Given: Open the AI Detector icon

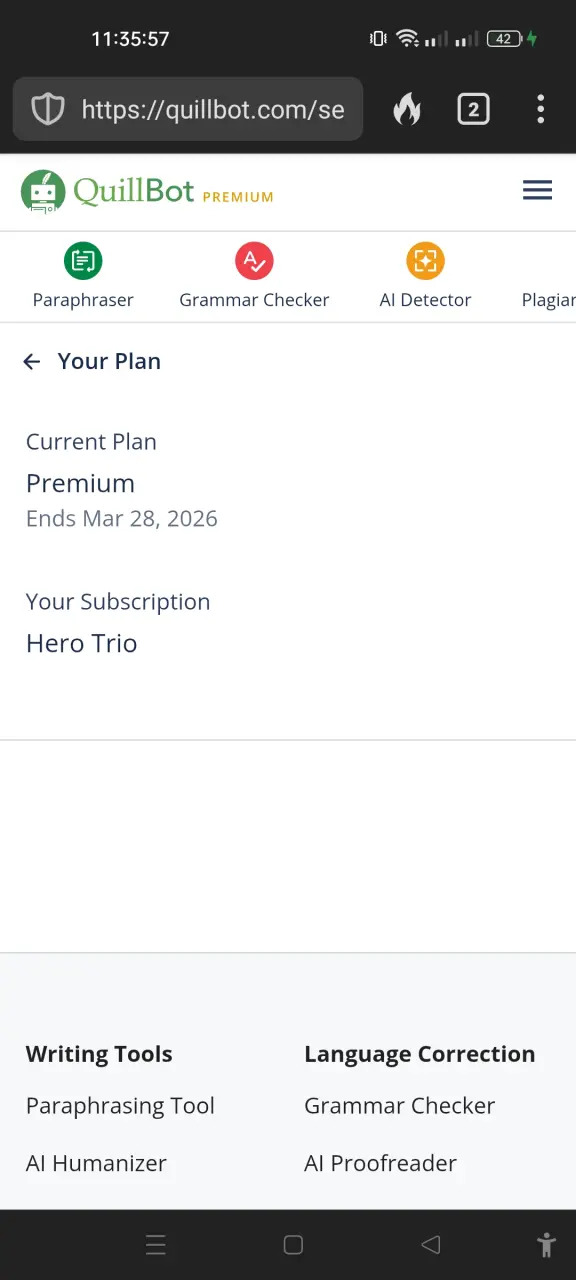Looking at the screenshot, I should point(425,261).
